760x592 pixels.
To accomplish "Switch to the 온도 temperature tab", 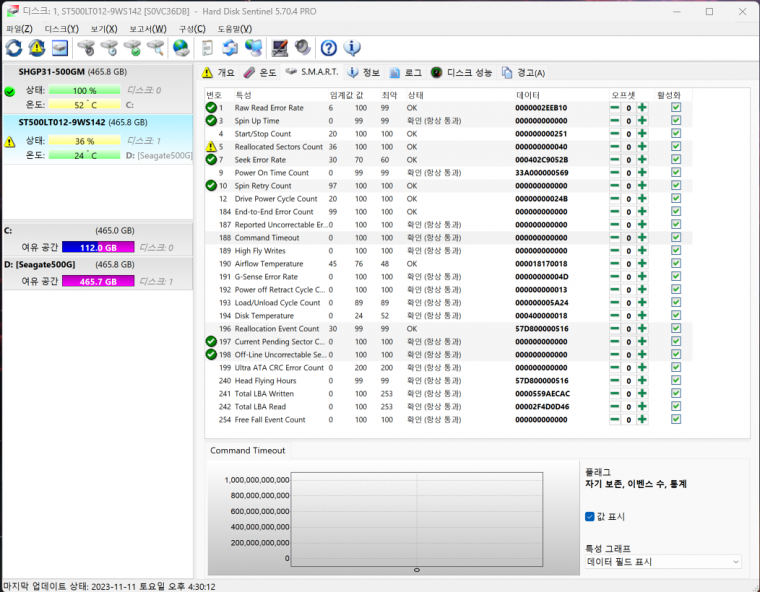I will pyautogui.click(x=260, y=73).
